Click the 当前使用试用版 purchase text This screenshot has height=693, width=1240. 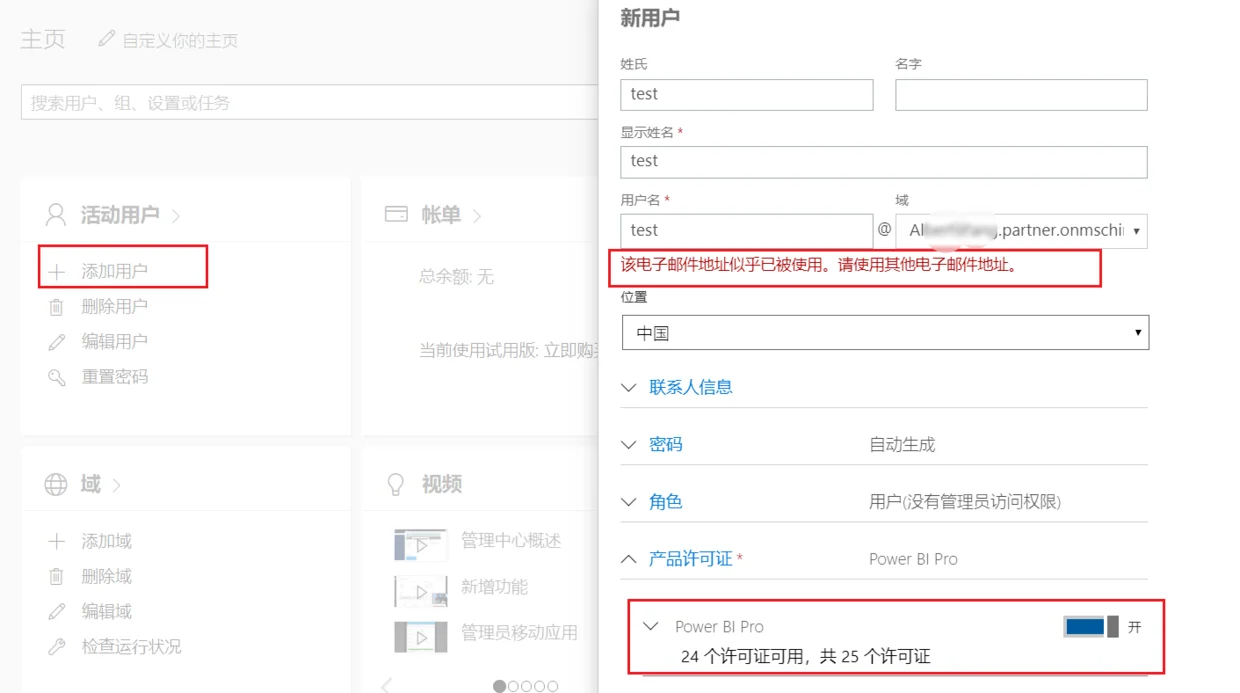pos(509,350)
